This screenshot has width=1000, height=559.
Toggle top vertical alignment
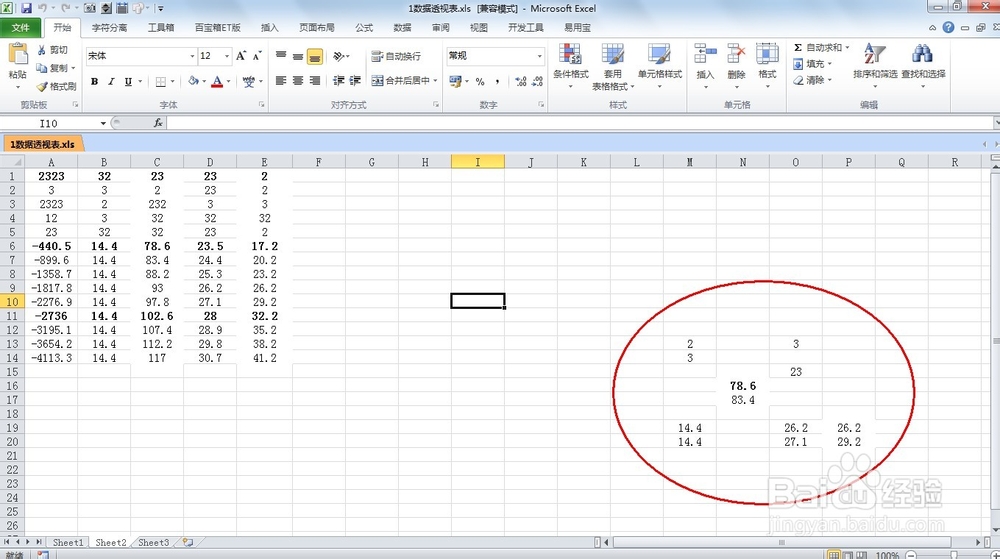(281, 56)
